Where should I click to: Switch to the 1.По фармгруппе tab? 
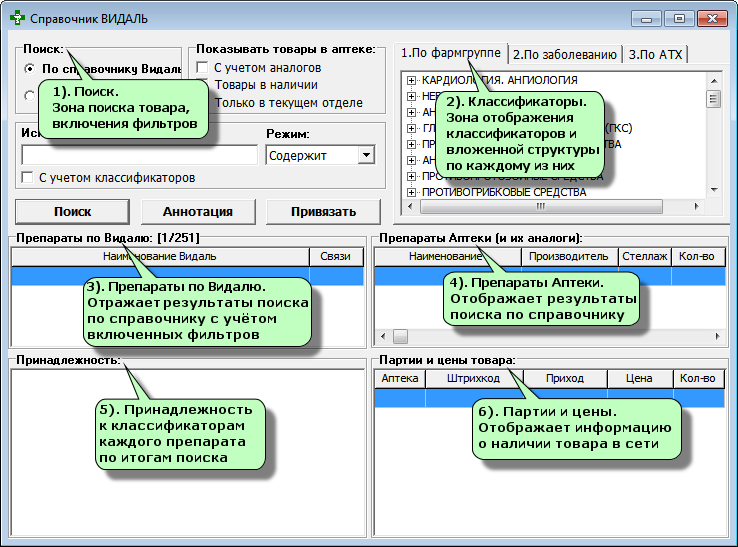coord(451,53)
